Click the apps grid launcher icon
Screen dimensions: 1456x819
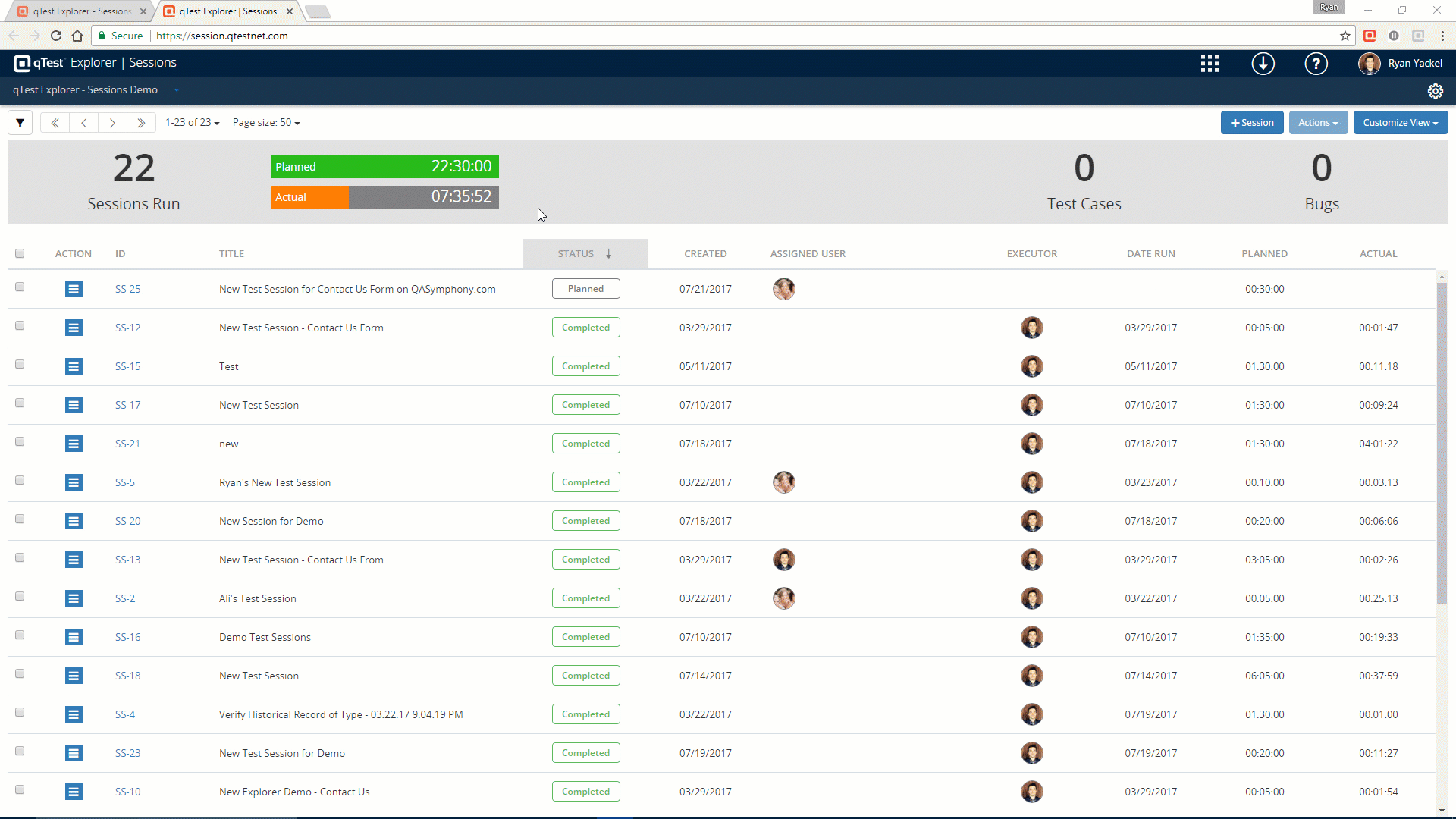pyautogui.click(x=1210, y=64)
